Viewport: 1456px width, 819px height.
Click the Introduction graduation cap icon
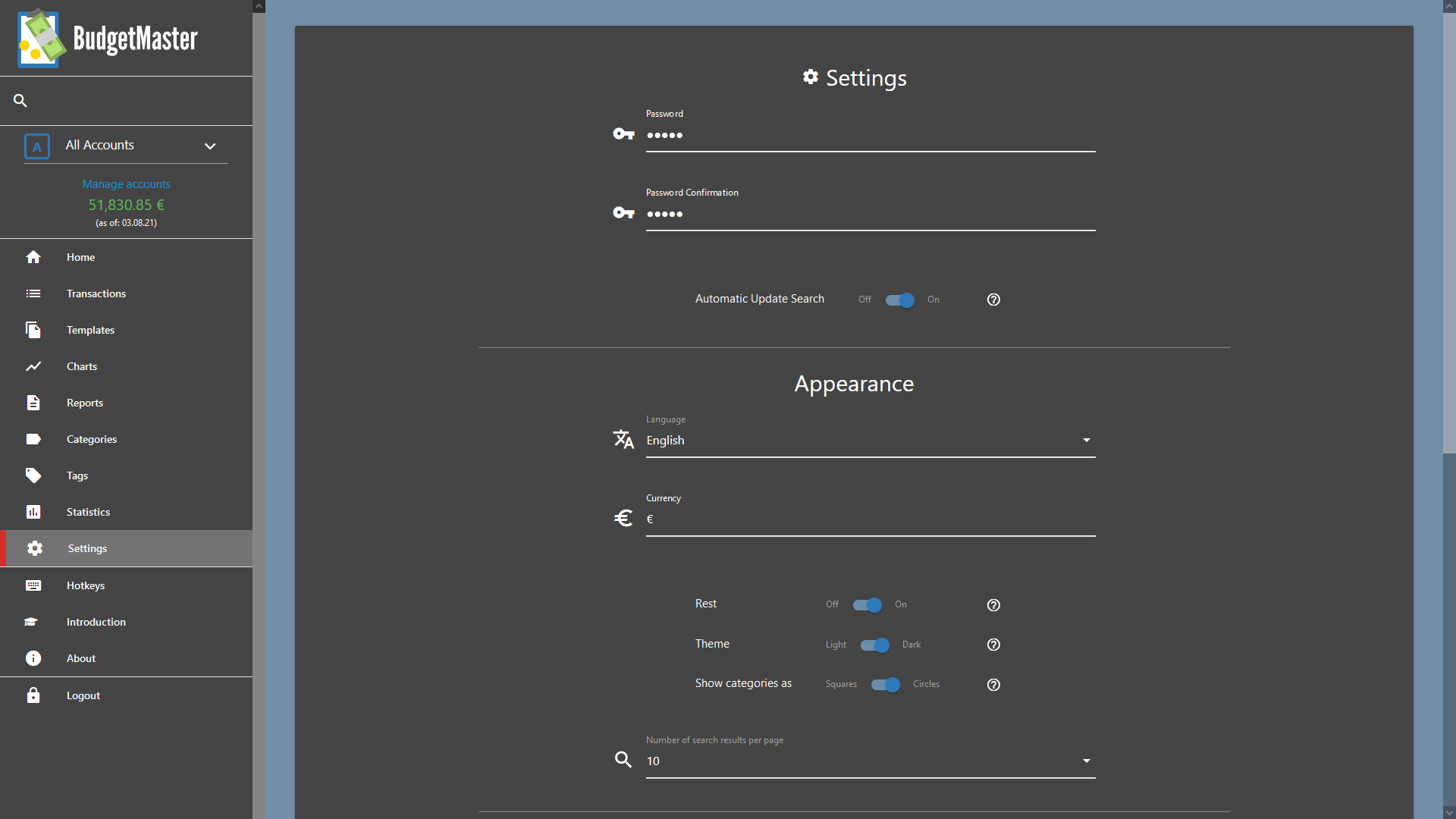pyautogui.click(x=31, y=622)
